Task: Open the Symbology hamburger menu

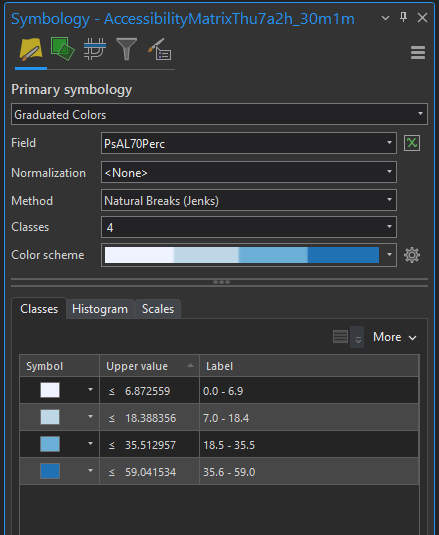Action: click(418, 53)
